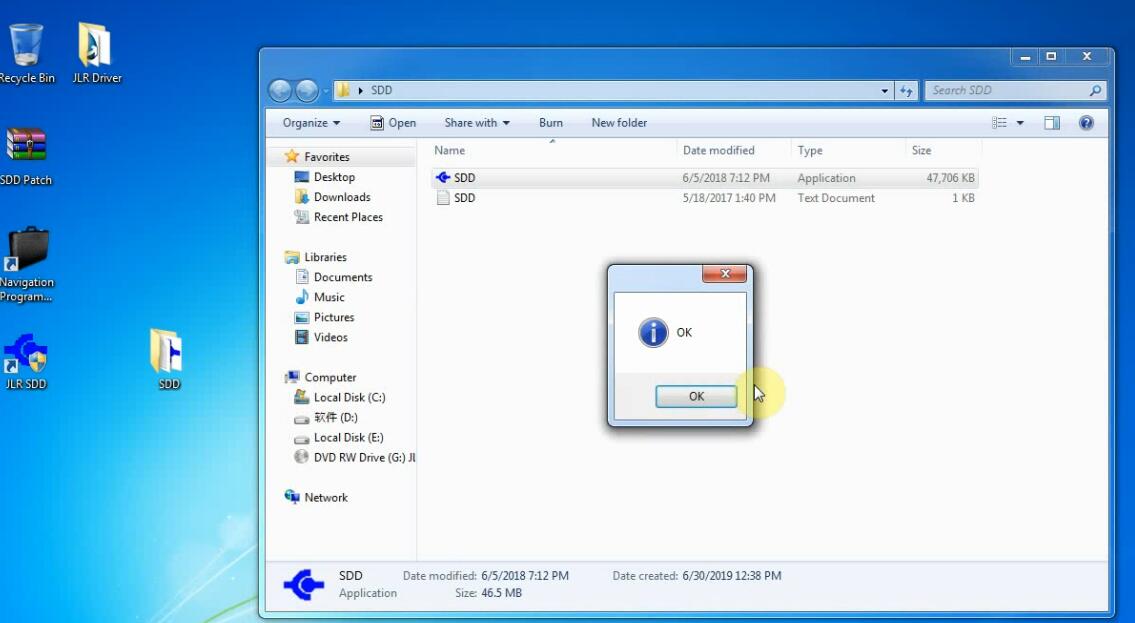Click the SDD breadcrumb in address bar
The image size is (1135, 623).
pos(381,90)
